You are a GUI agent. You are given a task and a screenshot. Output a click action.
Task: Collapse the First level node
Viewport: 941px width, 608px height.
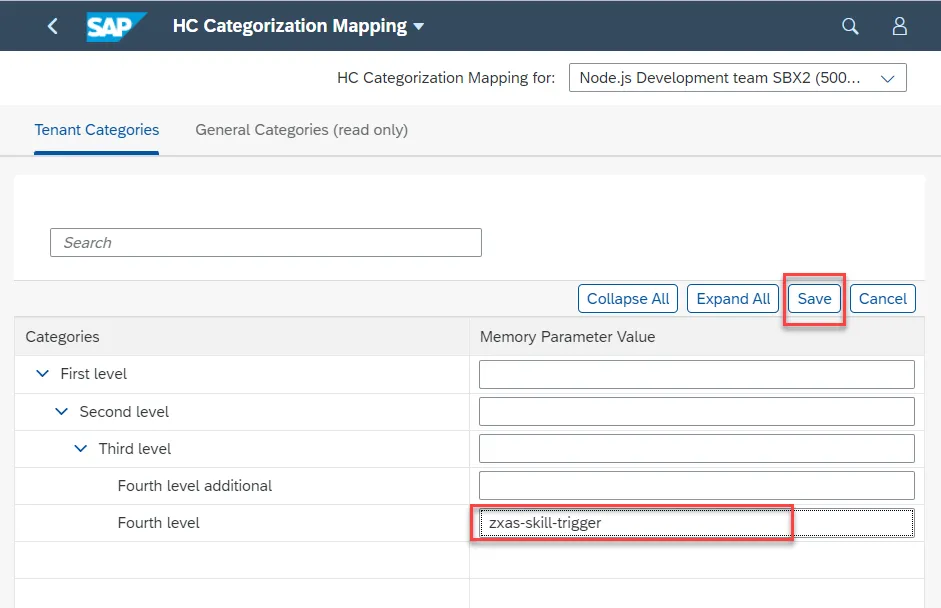pyautogui.click(x=43, y=373)
